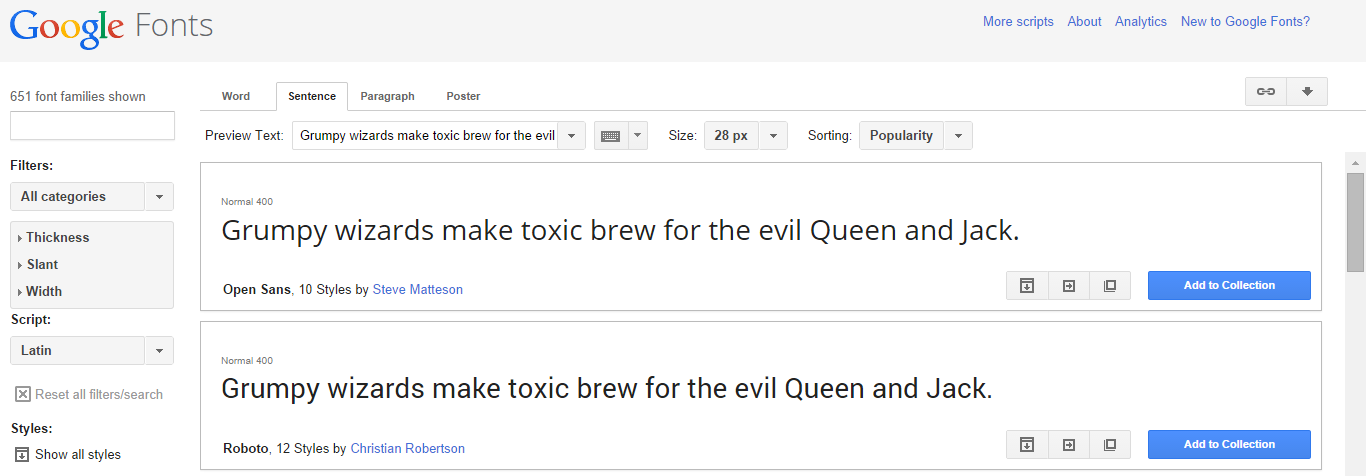Click the Preview Text input field
Image resolution: width=1366 pixels, height=476 pixels.
click(x=425, y=136)
